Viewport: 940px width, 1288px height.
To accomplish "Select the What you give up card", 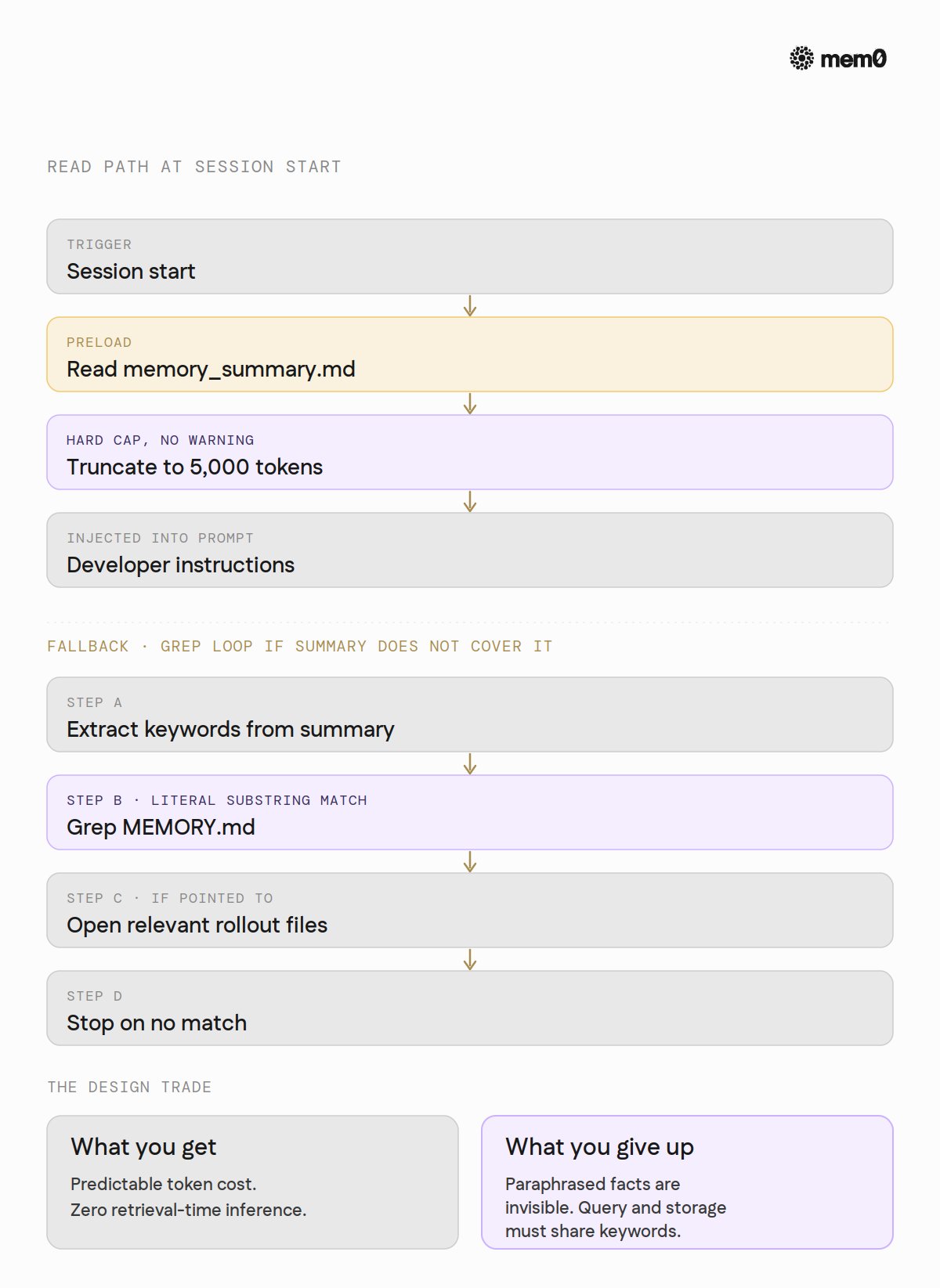I will pyautogui.click(x=687, y=1182).
